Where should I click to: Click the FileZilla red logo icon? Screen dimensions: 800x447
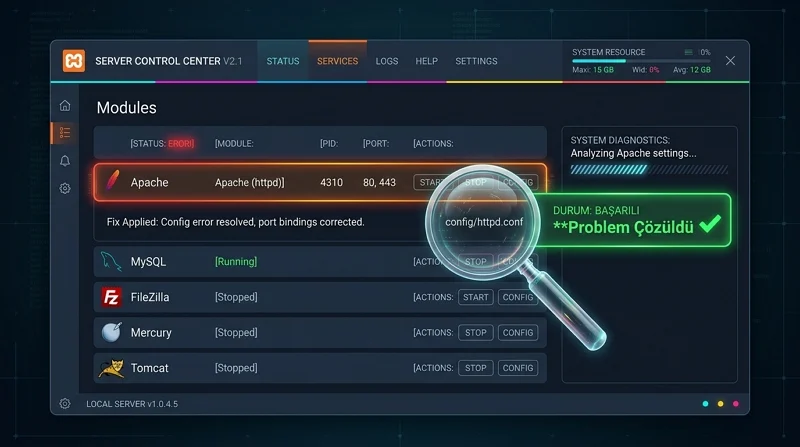pyautogui.click(x=111, y=297)
